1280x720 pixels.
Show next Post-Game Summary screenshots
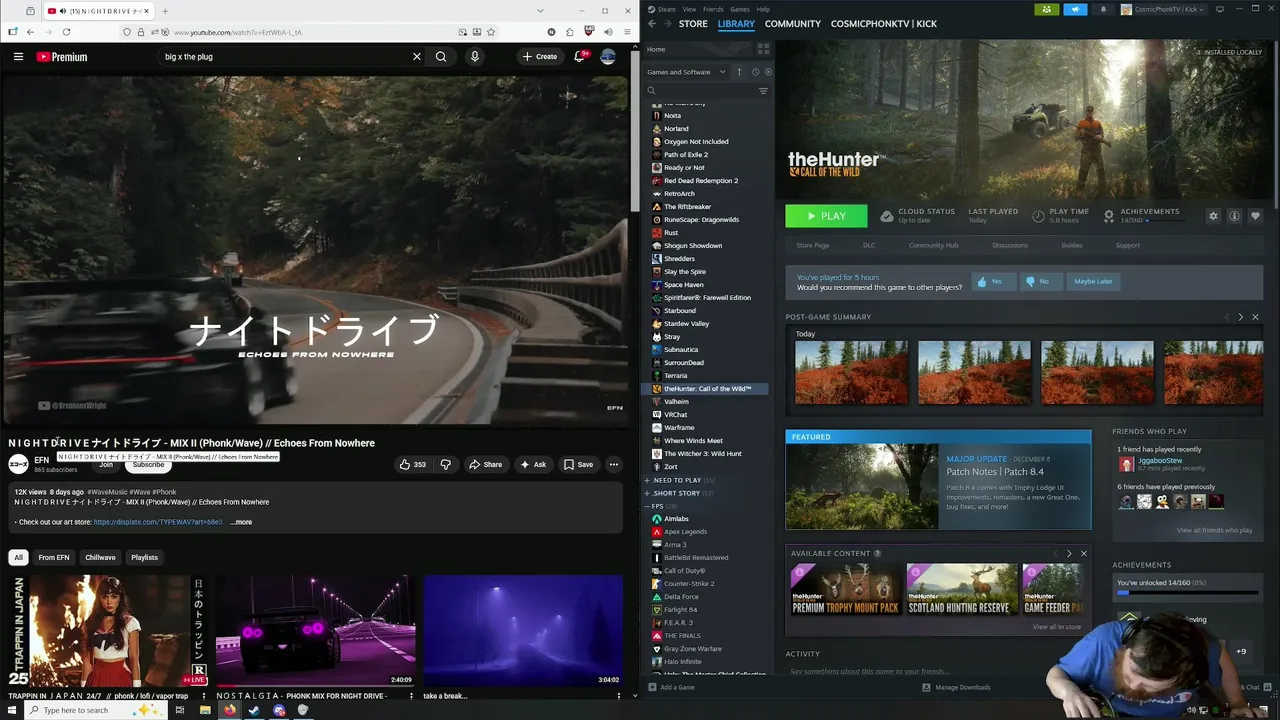point(1241,317)
